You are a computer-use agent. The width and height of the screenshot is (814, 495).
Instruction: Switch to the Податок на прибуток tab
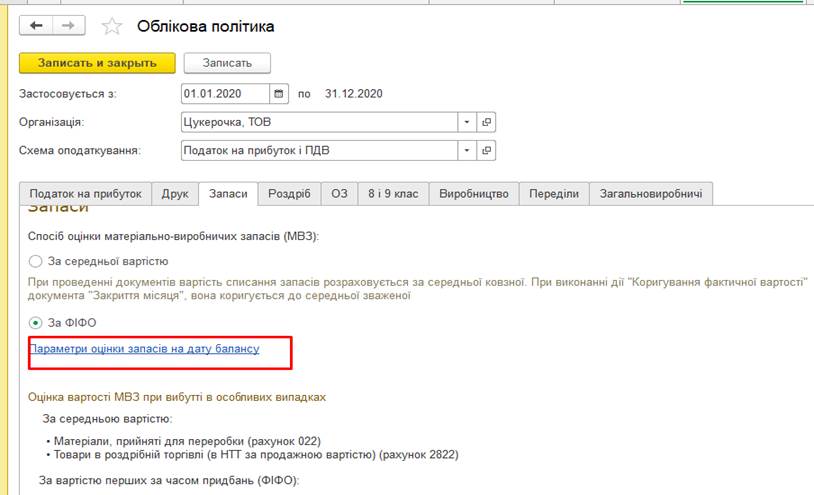point(86,194)
